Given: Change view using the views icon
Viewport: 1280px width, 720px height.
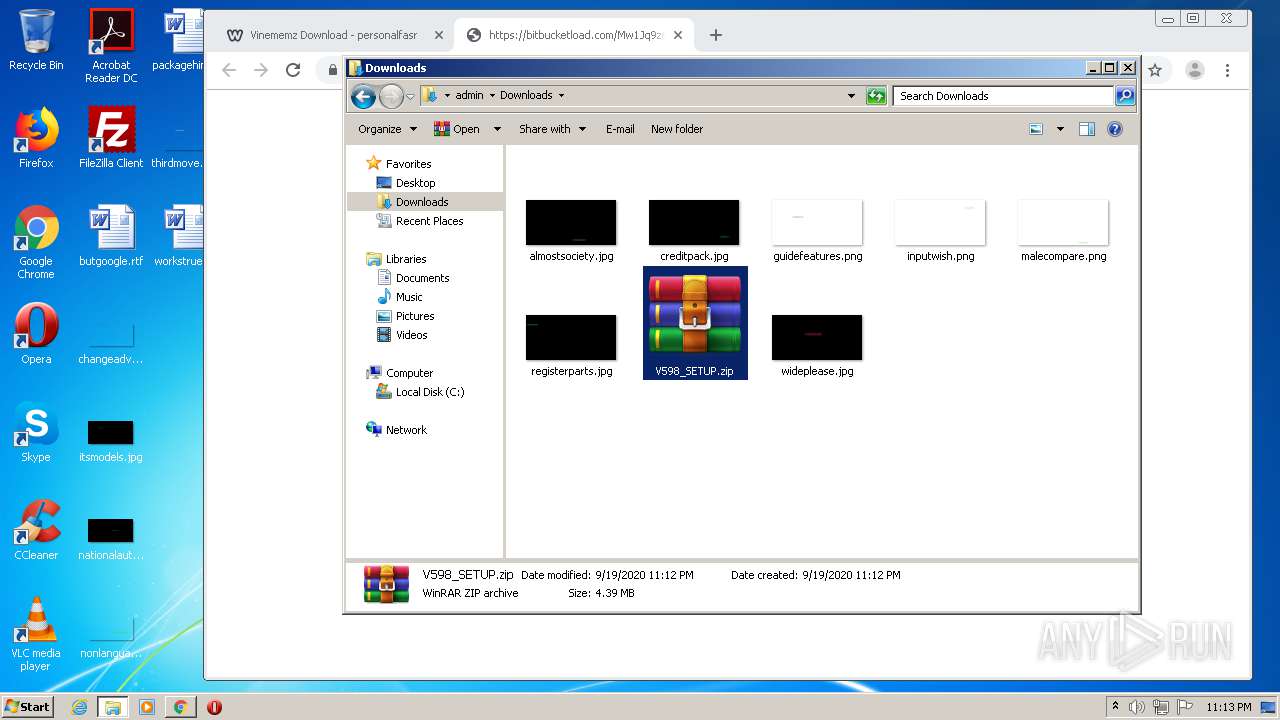Looking at the screenshot, I should [1036, 129].
